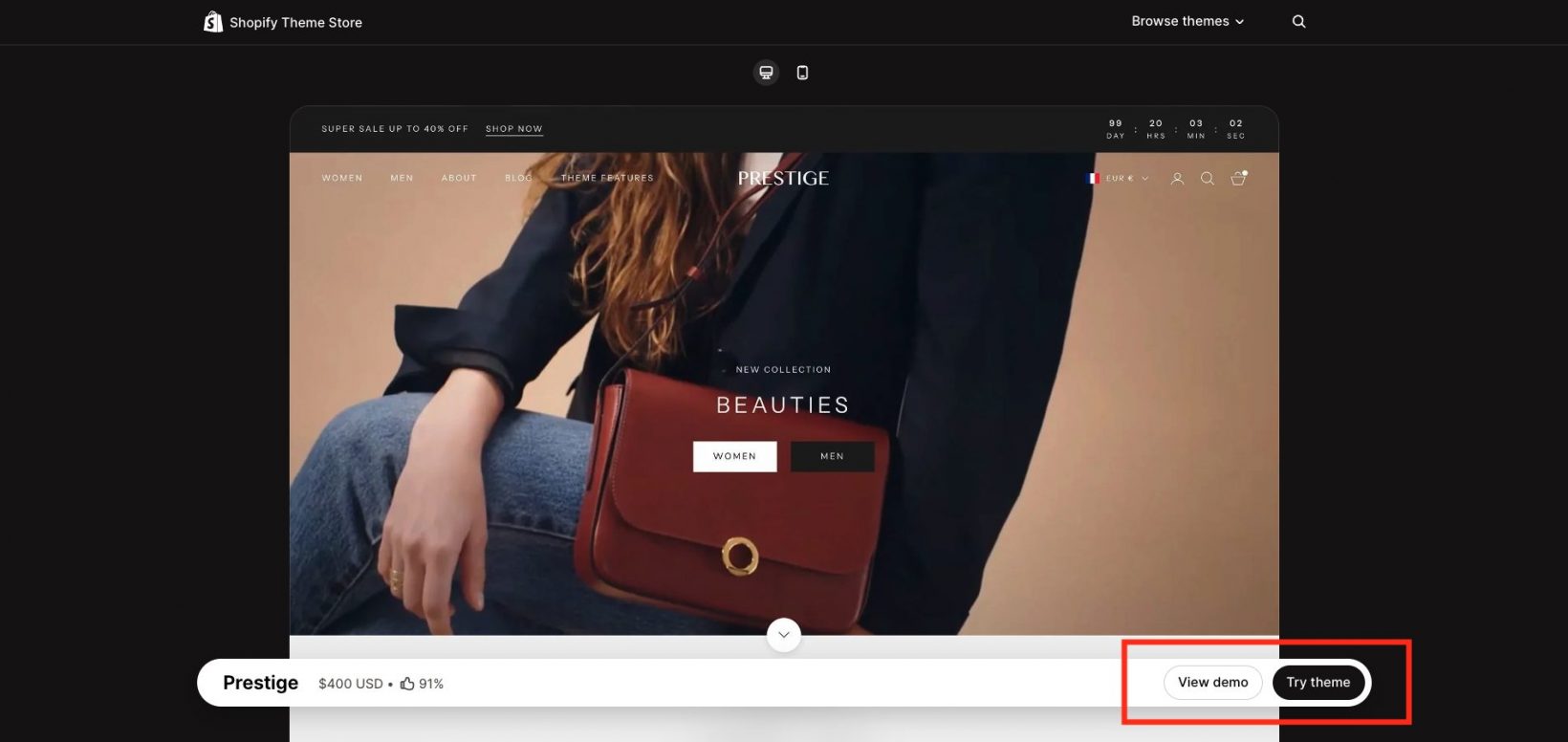Open the WOMEN menu in the demo
Viewport: 1568px width, 742px height.
point(342,178)
